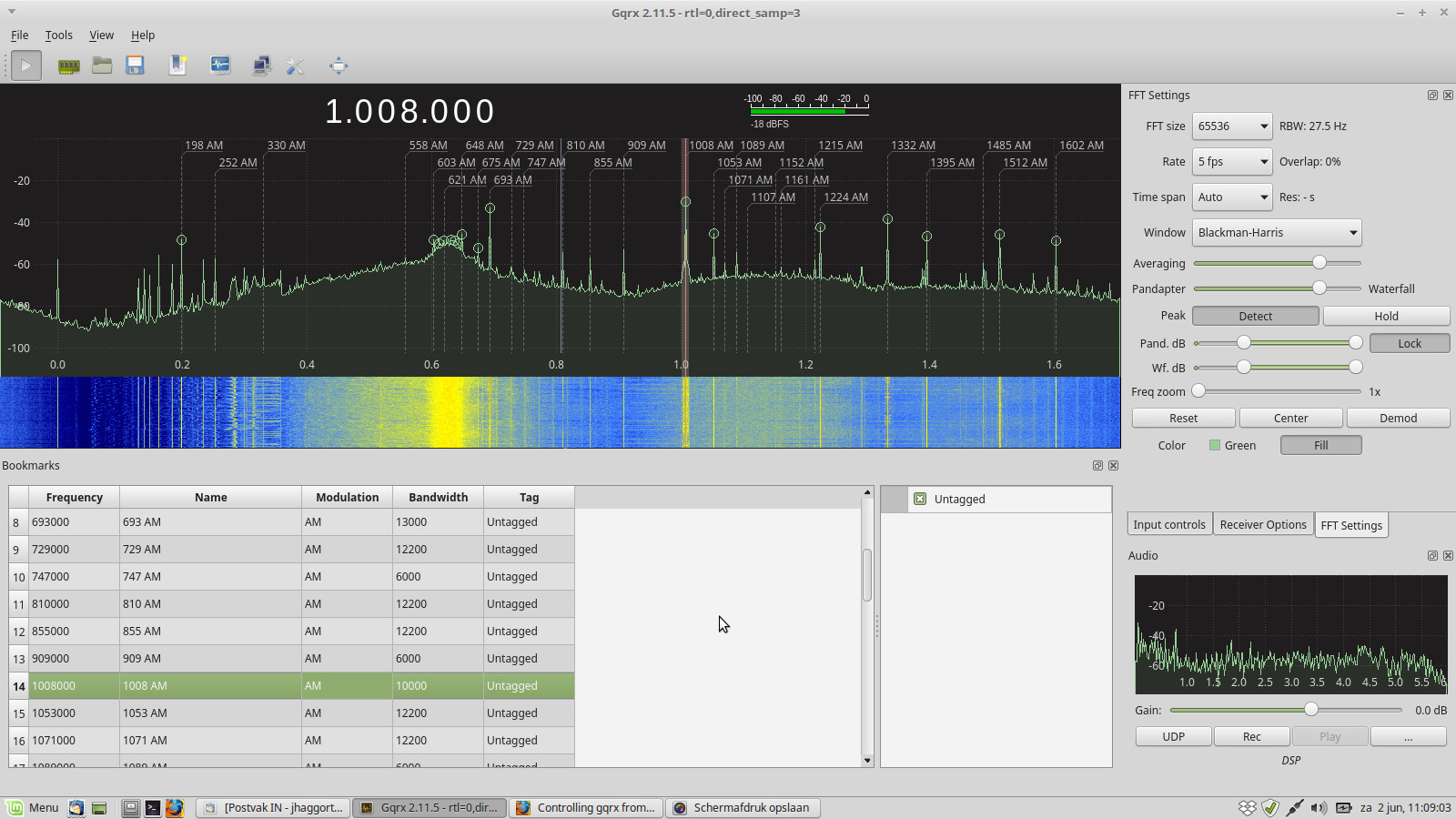Open the I/O devices configuration icon
1456x819 pixels.
click(68, 66)
